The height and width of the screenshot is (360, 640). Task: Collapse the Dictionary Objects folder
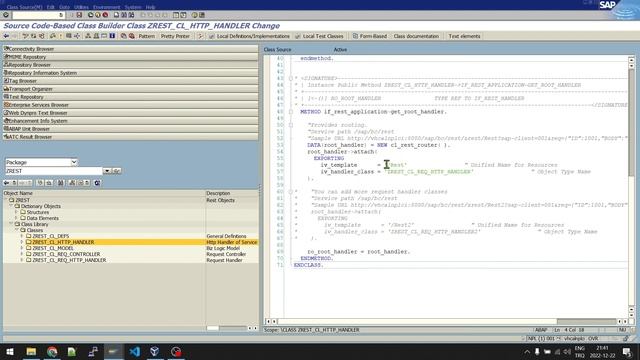coord(11,206)
